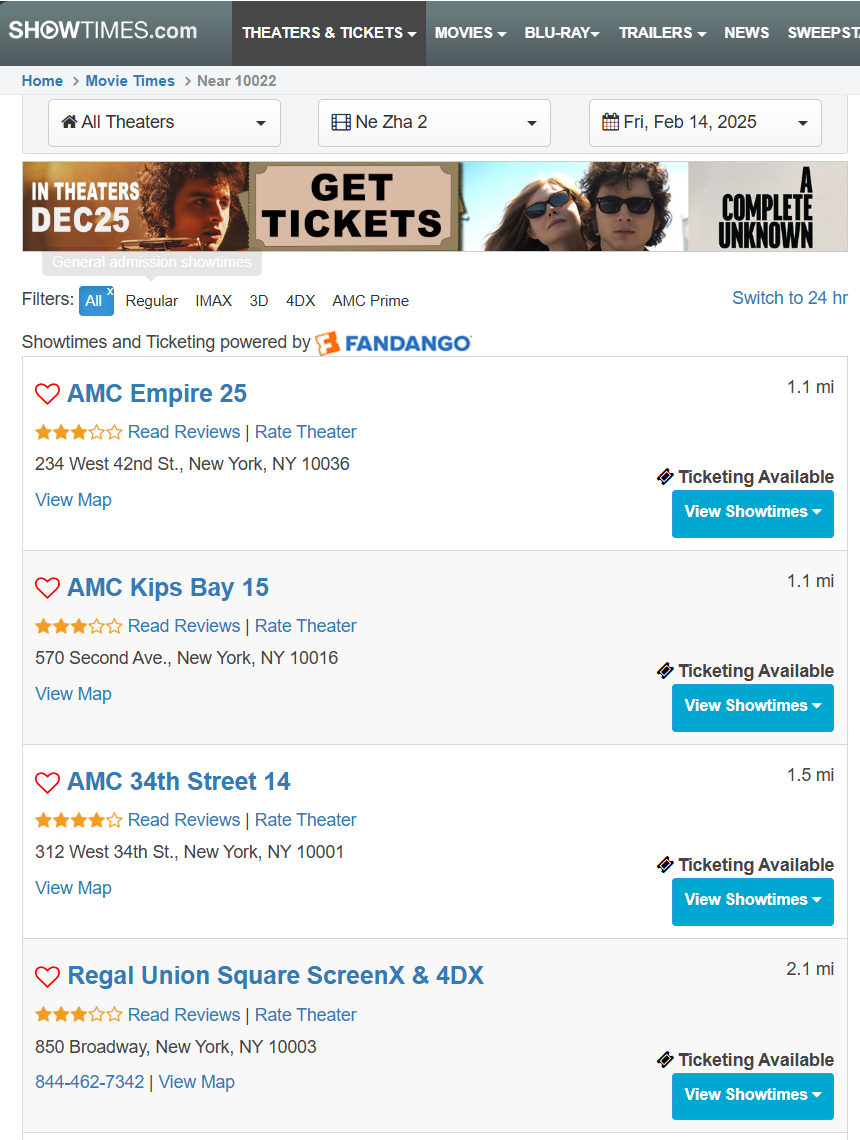This screenshot has height=1140, width=860.
Task: View Showtimes for AMC Kips Bay 15
Action: pyautogui.click(x=752, y=707)
